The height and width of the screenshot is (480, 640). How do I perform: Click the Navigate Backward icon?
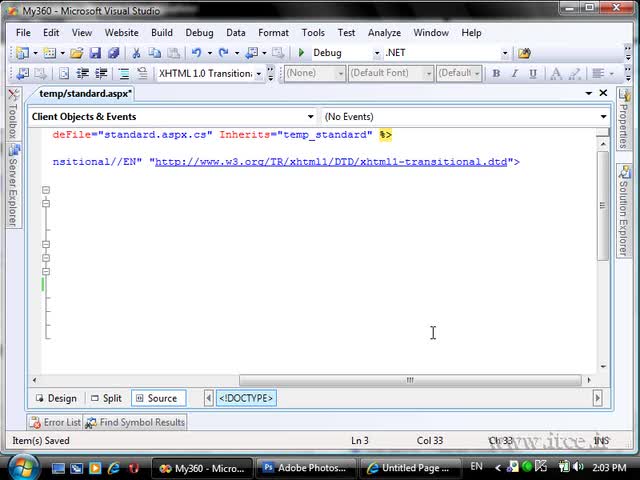pos(252,53)
